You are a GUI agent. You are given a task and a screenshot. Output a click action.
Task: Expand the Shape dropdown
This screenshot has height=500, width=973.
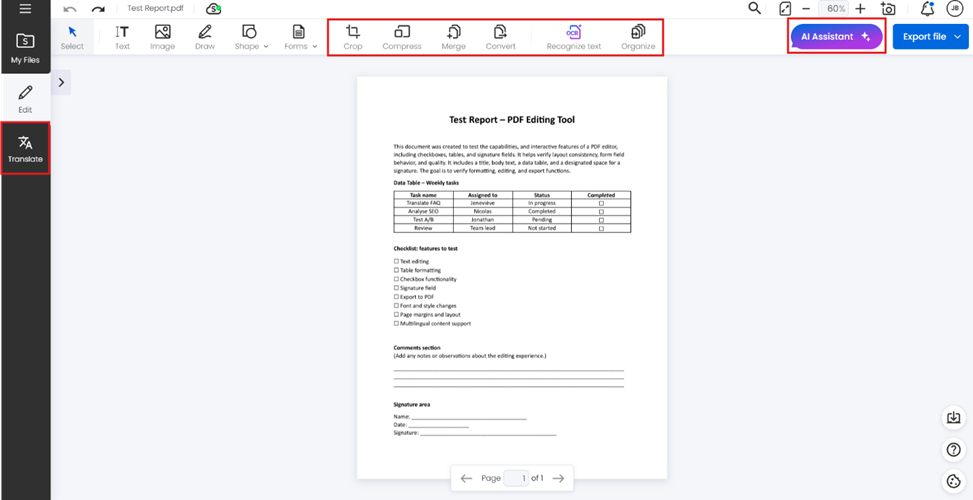tap(251, 37)
